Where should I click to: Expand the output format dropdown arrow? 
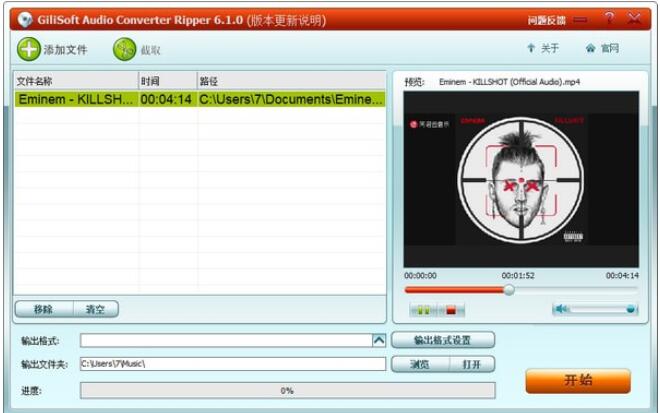379,340
